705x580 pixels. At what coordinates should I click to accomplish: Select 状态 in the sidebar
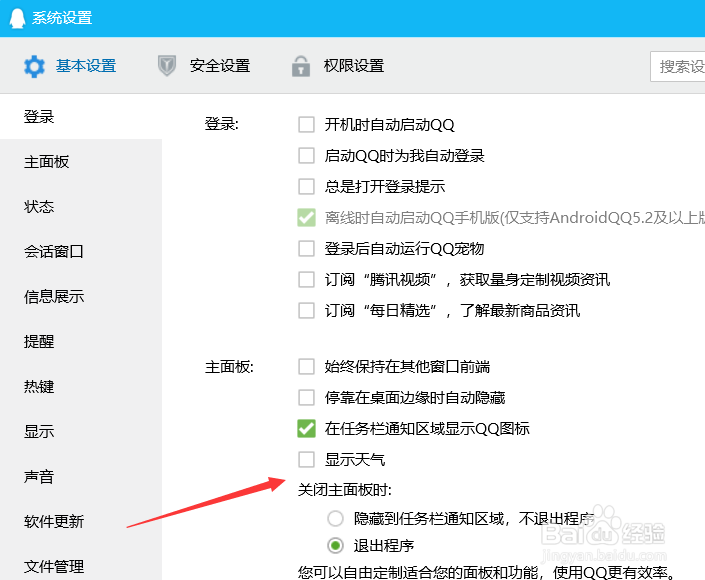pyautogui.click(x=81, y=207)
